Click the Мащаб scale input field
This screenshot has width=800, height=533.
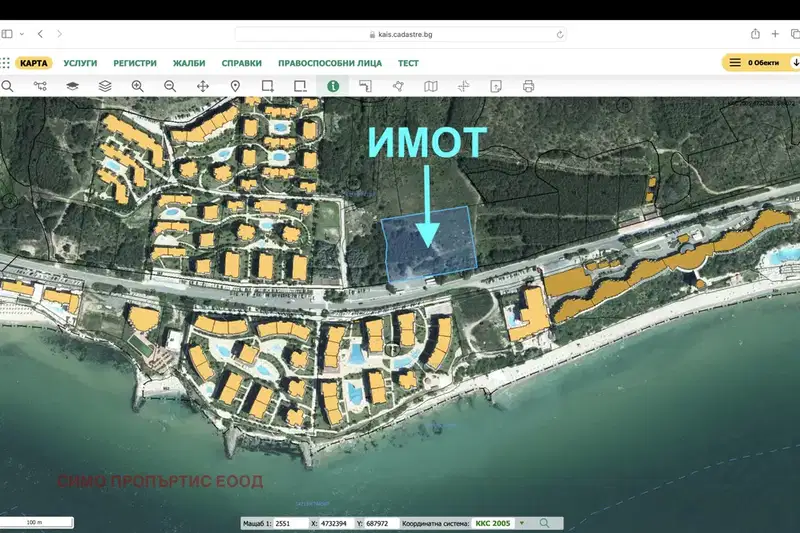pyautogui.click(x=291, y=523)
